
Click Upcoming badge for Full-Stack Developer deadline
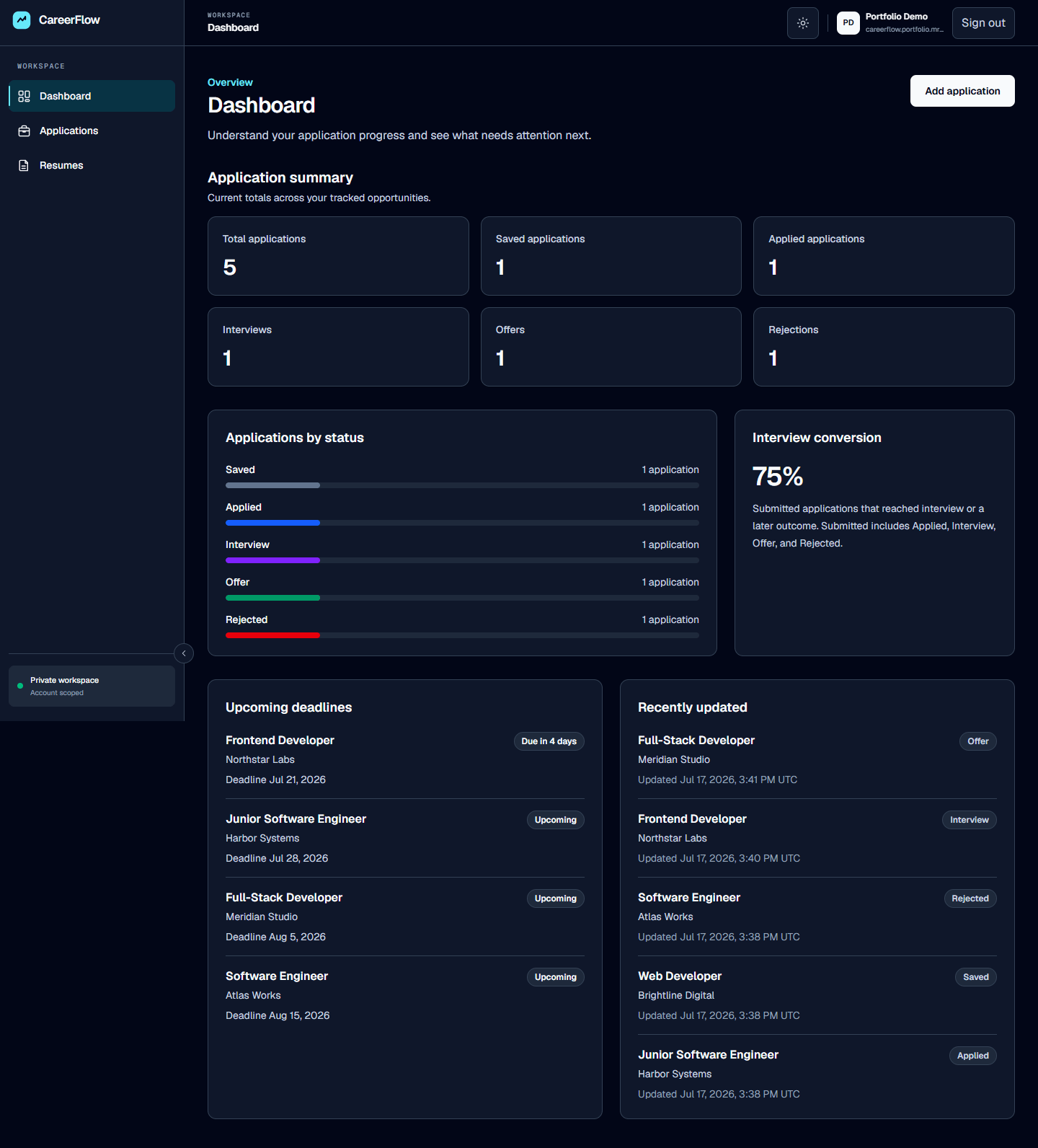[x=555, y=898]
